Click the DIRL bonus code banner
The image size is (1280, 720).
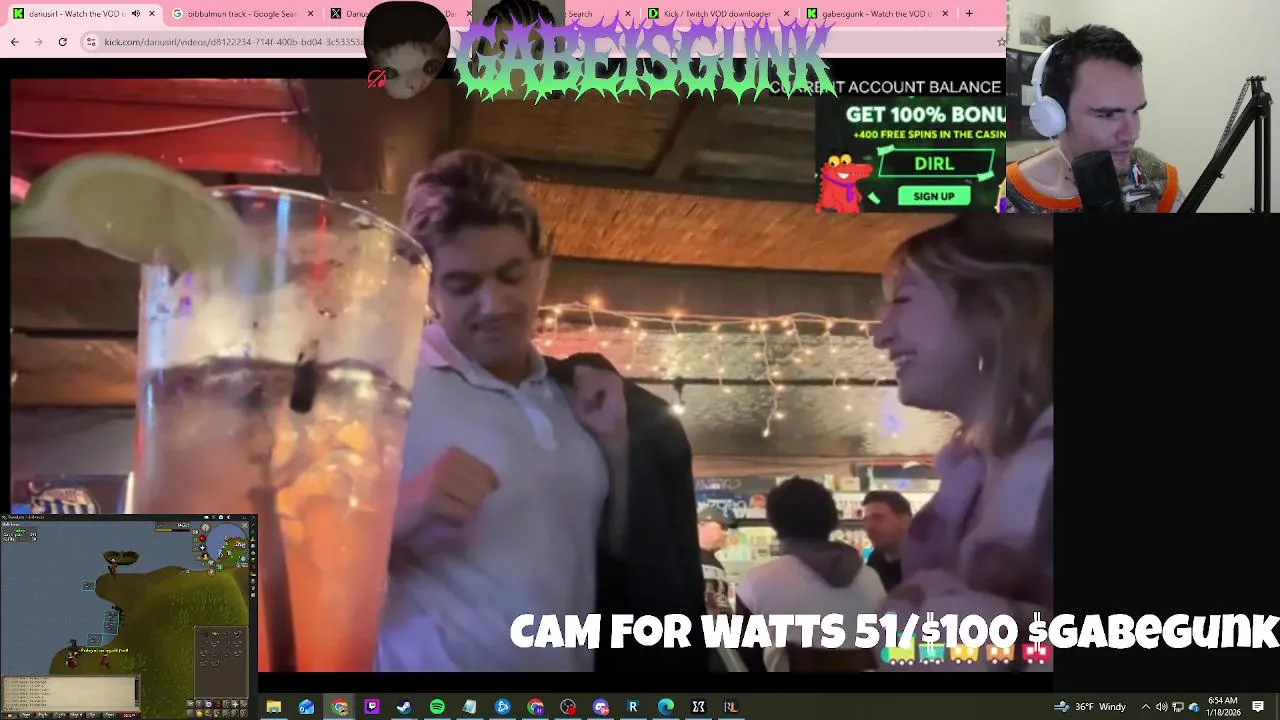point(935,163)
